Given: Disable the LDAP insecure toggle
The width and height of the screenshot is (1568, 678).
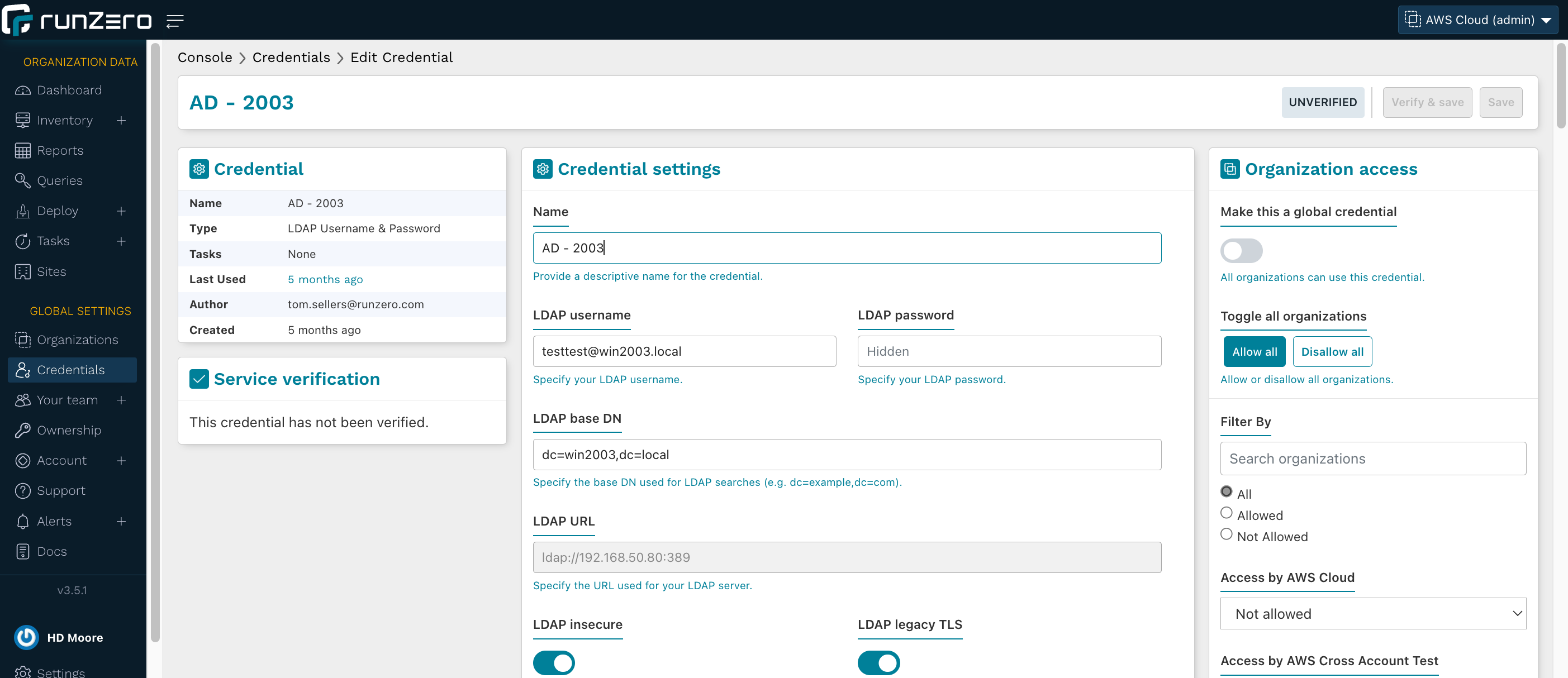Looking at the screenshot, I should (x=553, y=663).
